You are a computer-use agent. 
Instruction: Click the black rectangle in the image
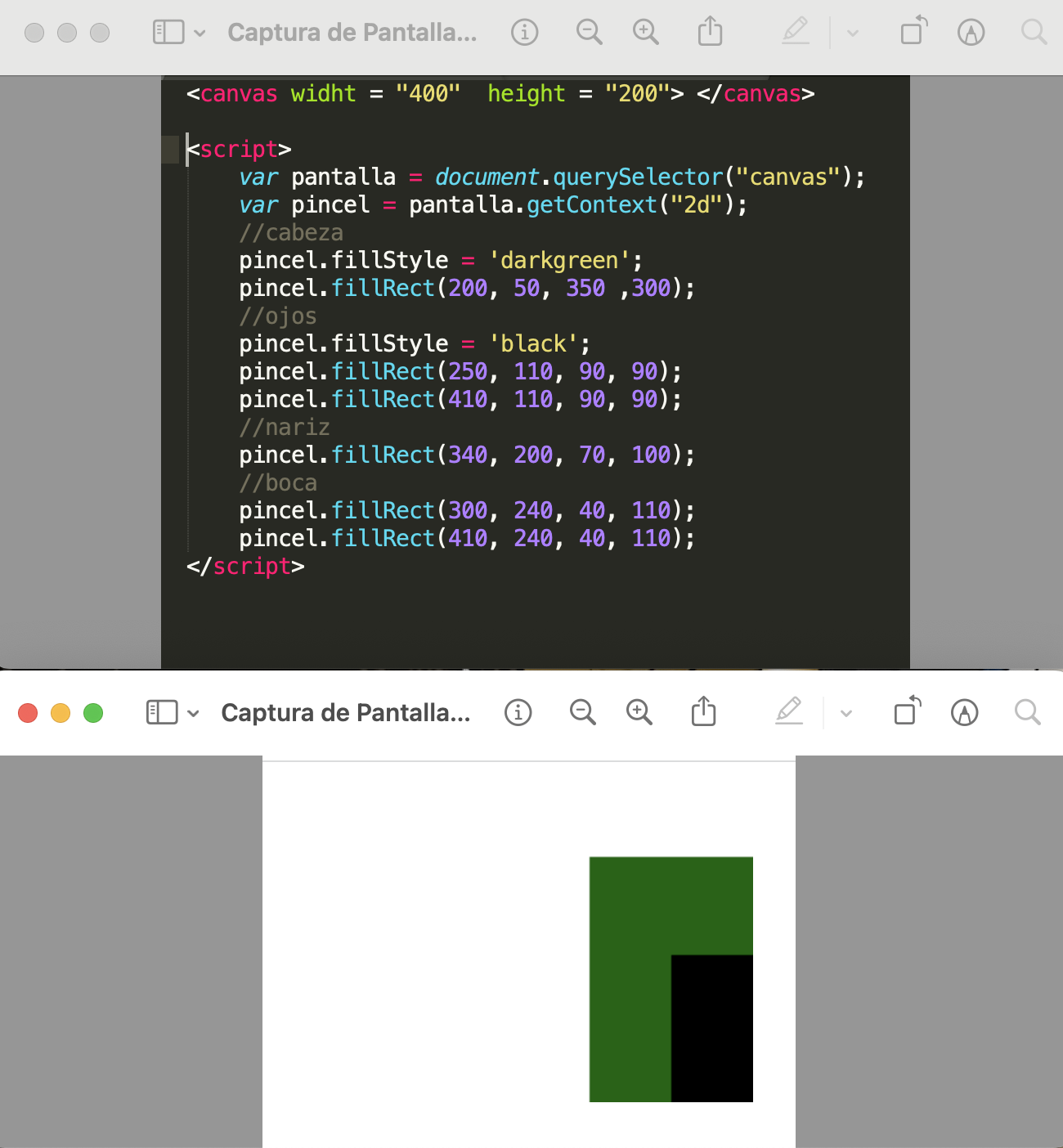pos(712,1029)
